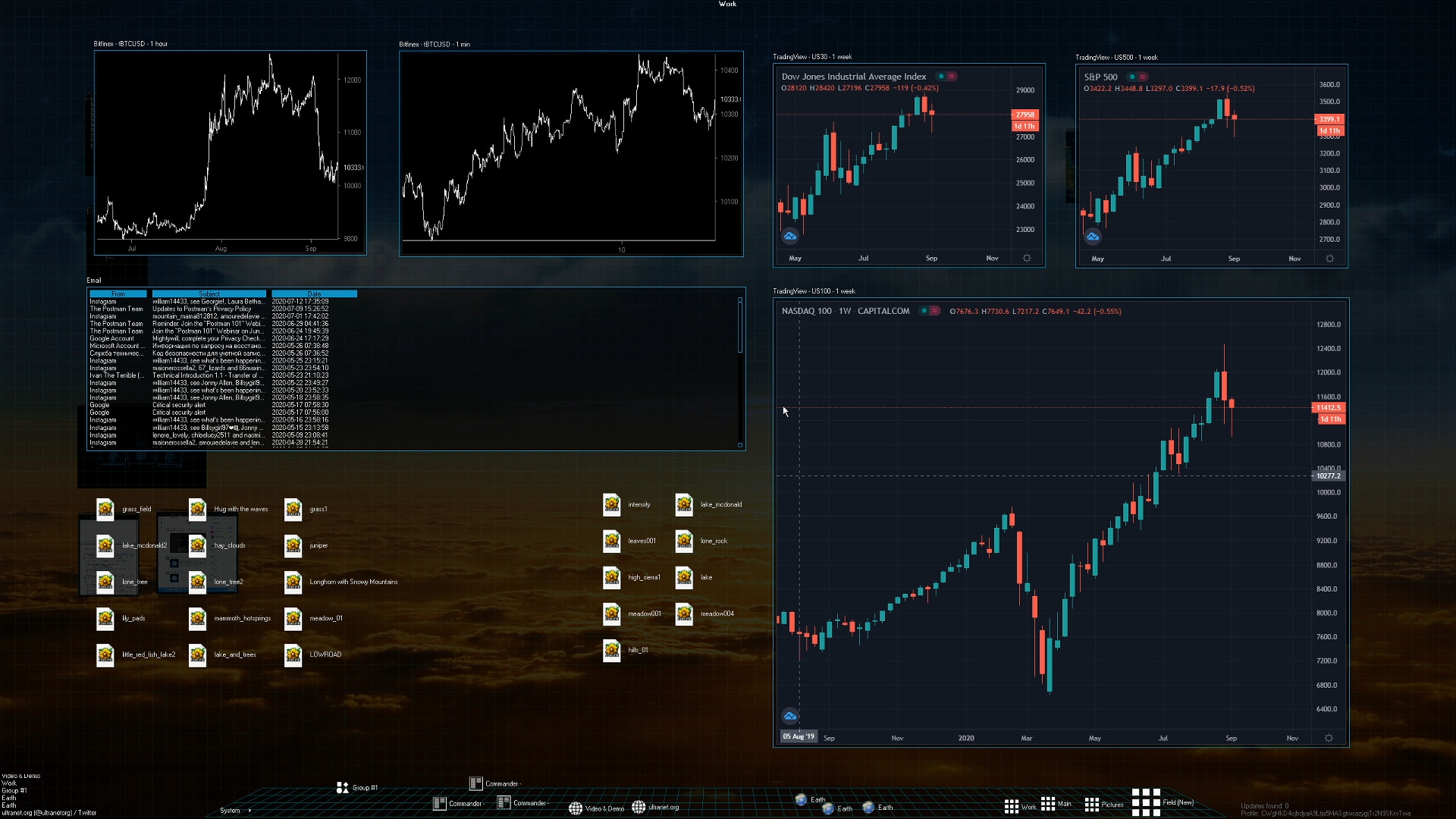Image resolution: width=1456 pixels, height=819 pixels.
Task: Click the Earth globe icon in the taskbar
Action: (801, 799)
